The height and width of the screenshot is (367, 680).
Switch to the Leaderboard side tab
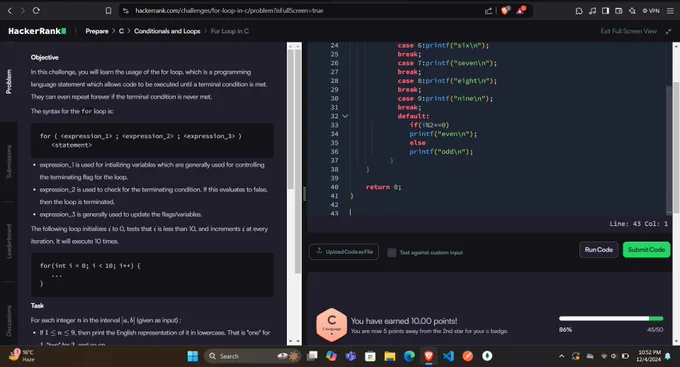coord(9,241)
